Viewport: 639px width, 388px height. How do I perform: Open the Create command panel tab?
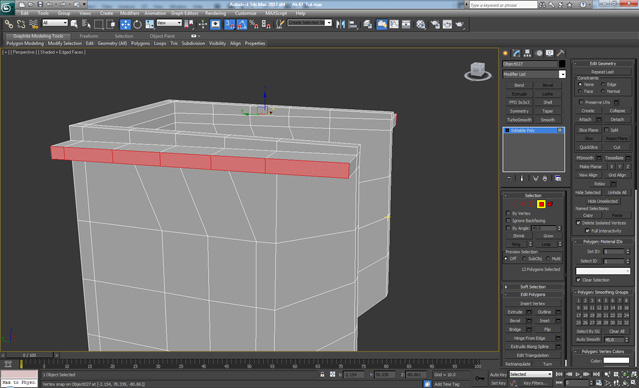coord(506,53)
